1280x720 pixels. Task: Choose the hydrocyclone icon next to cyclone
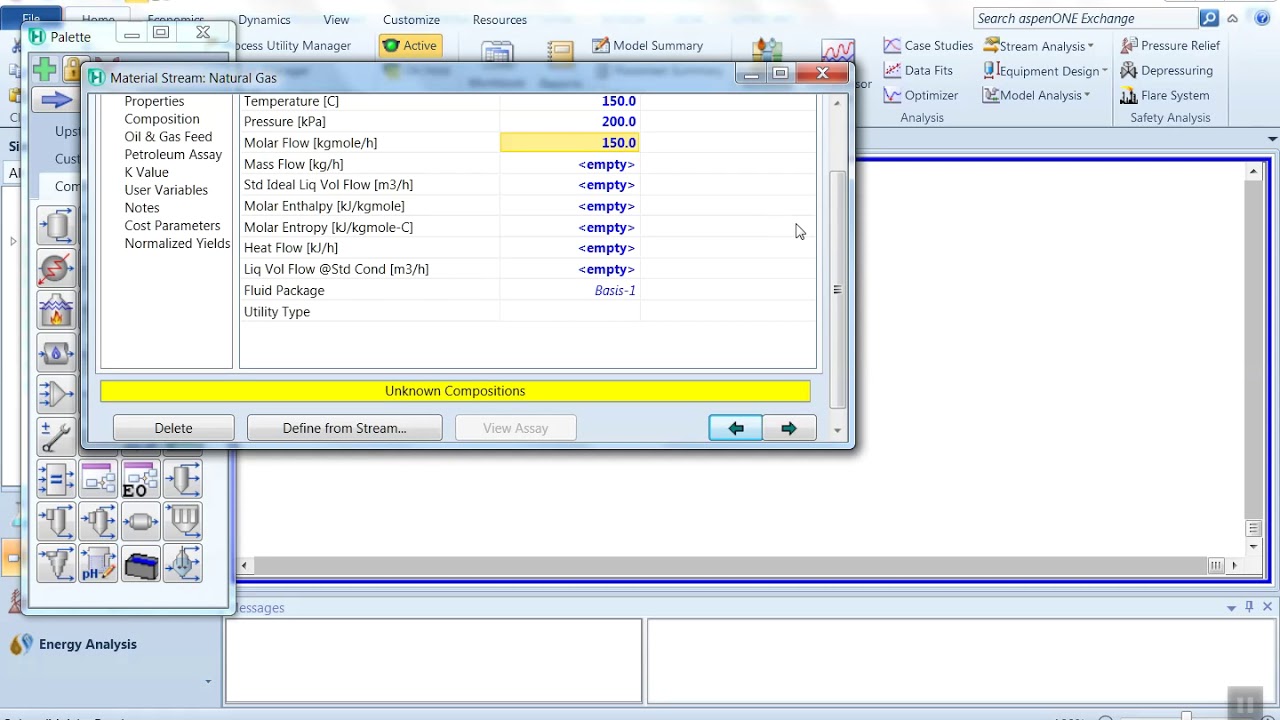[x=98, y=521]
